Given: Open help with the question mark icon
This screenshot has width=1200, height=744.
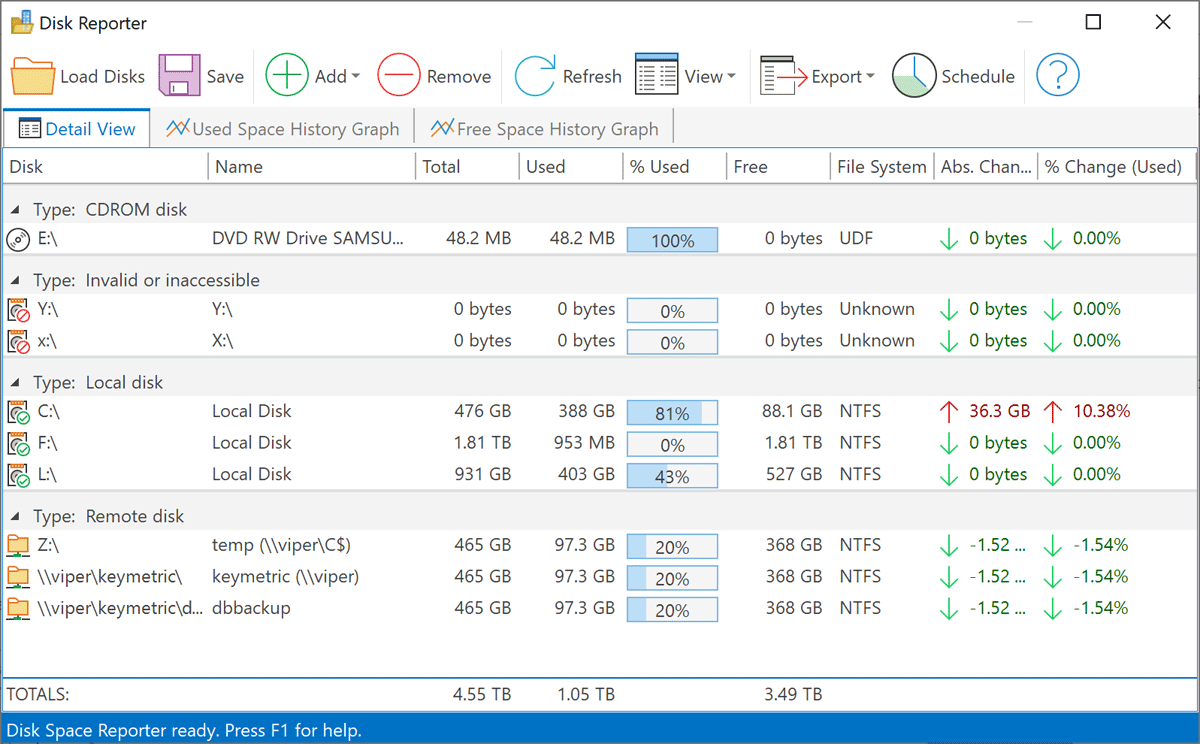Looking at the screenshot, I should 1057,77.
